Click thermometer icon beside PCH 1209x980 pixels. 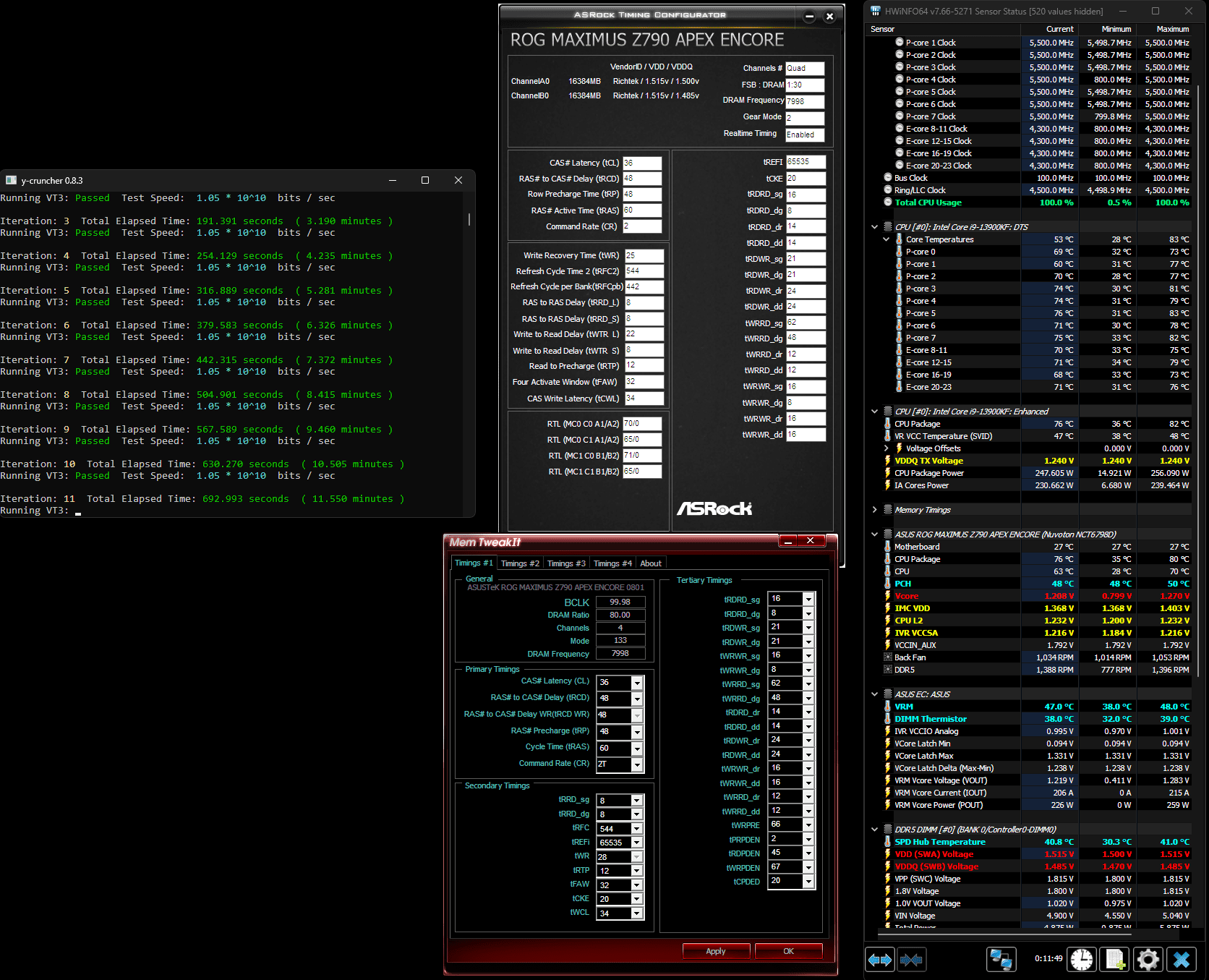(888, 583)
